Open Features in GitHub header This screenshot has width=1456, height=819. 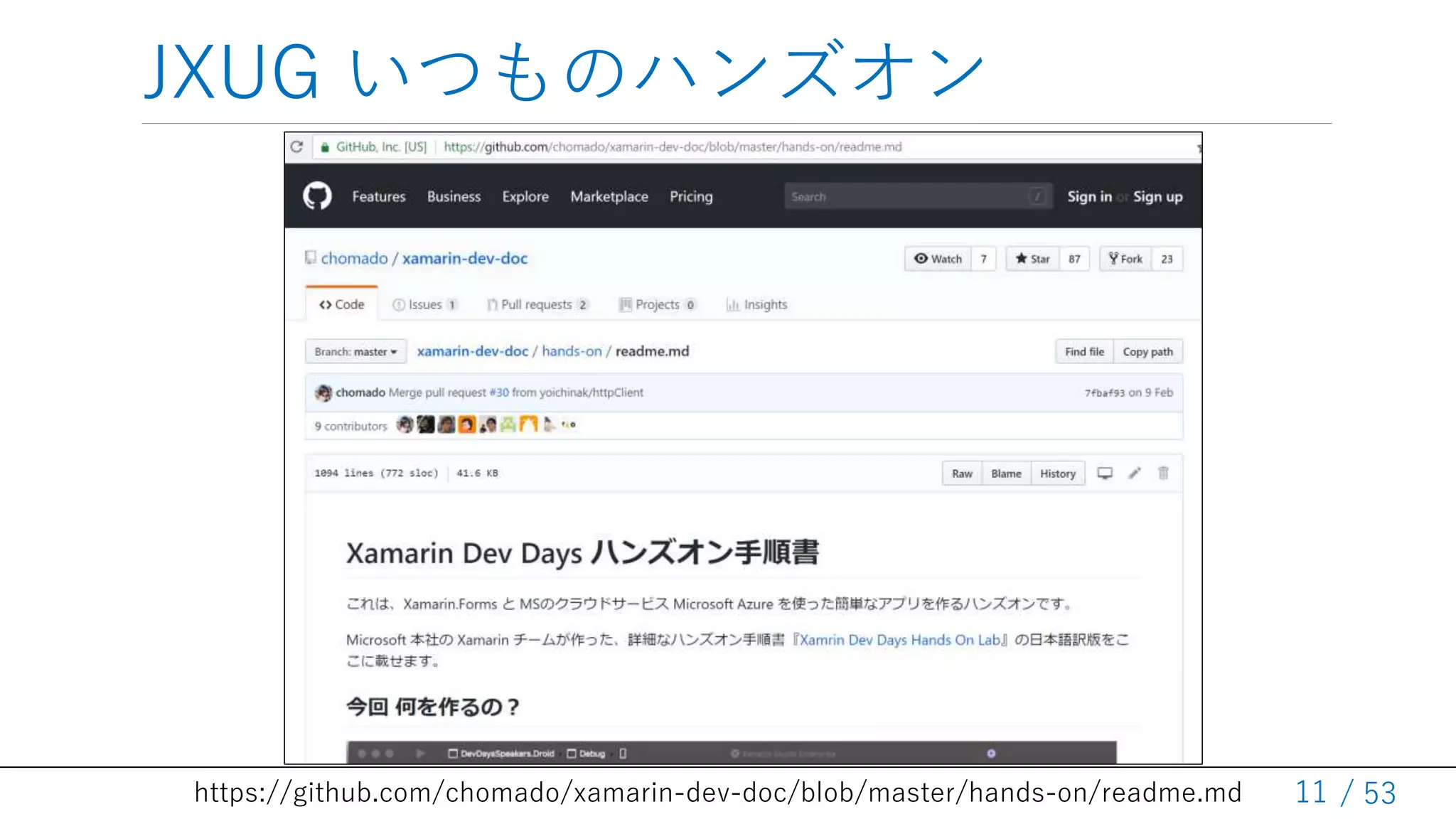[379, 197]
